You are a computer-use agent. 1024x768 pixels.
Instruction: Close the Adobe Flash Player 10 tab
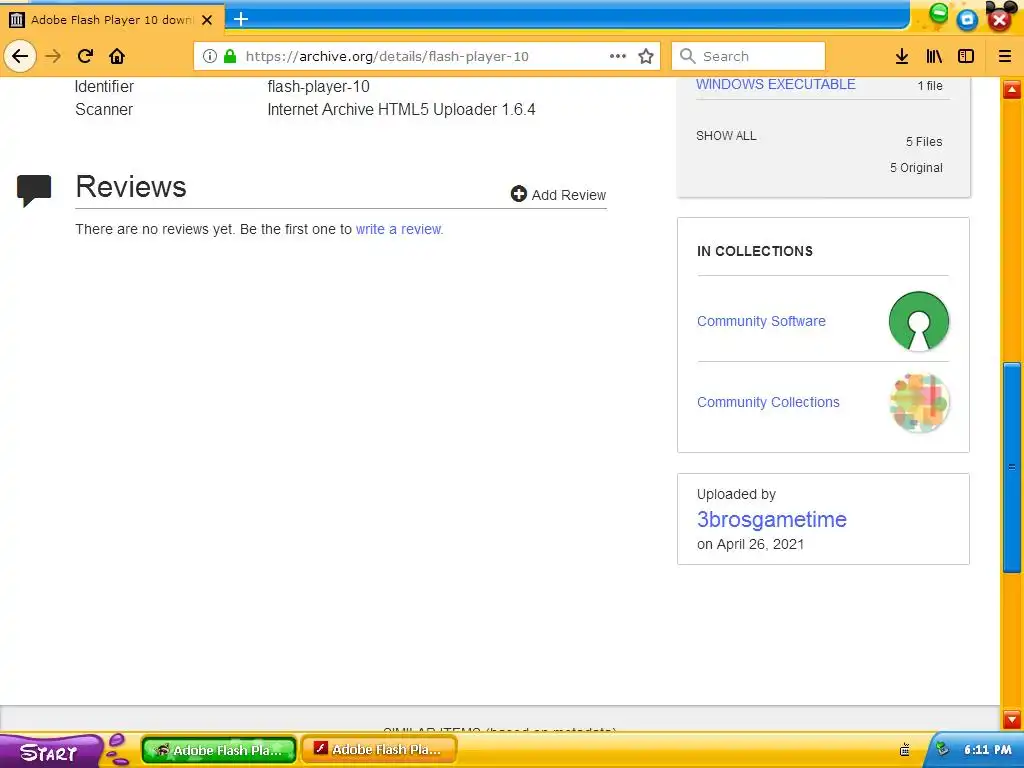(207, 20)
